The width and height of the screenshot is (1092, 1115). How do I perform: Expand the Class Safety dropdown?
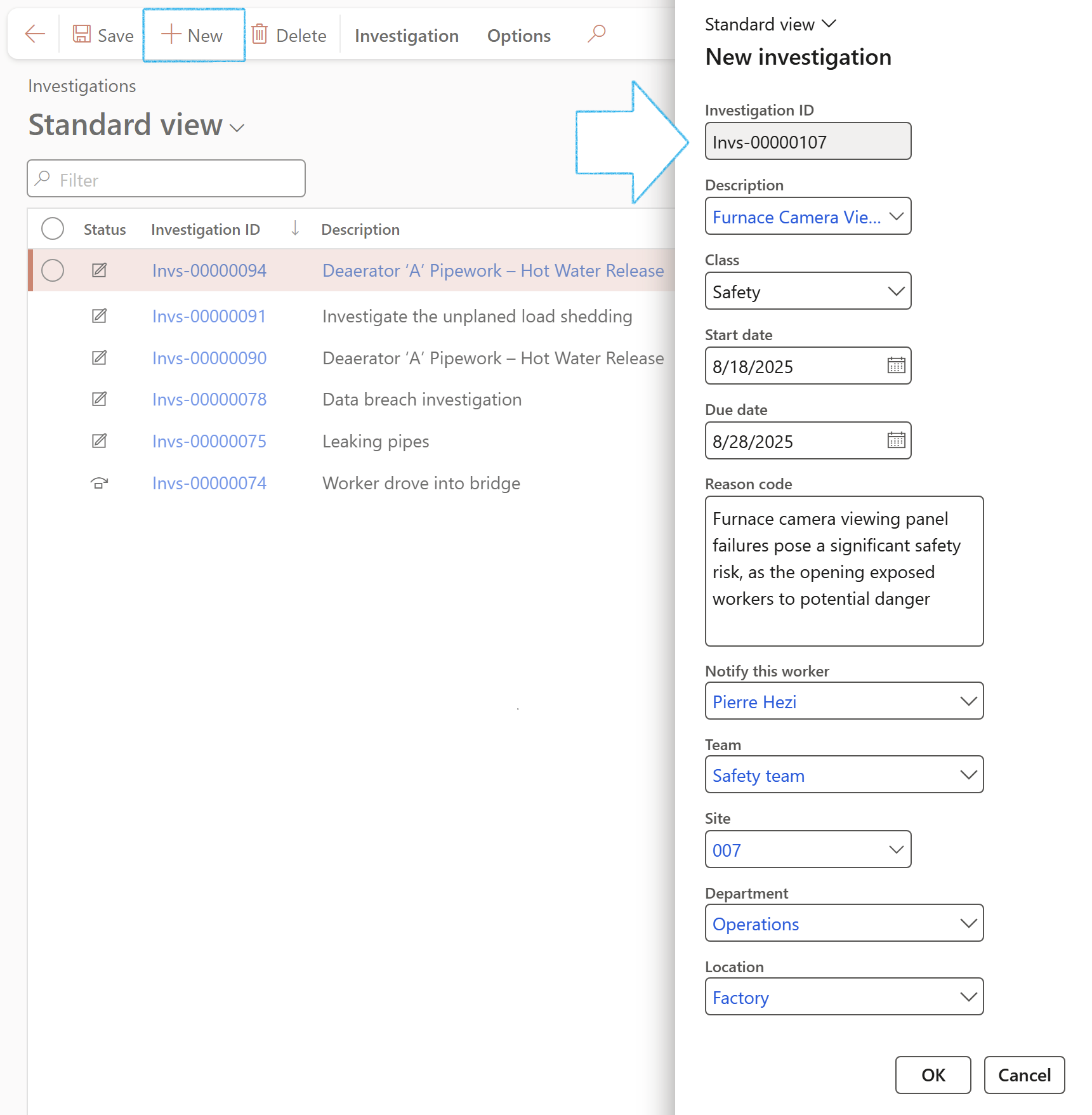coord(808,291)
